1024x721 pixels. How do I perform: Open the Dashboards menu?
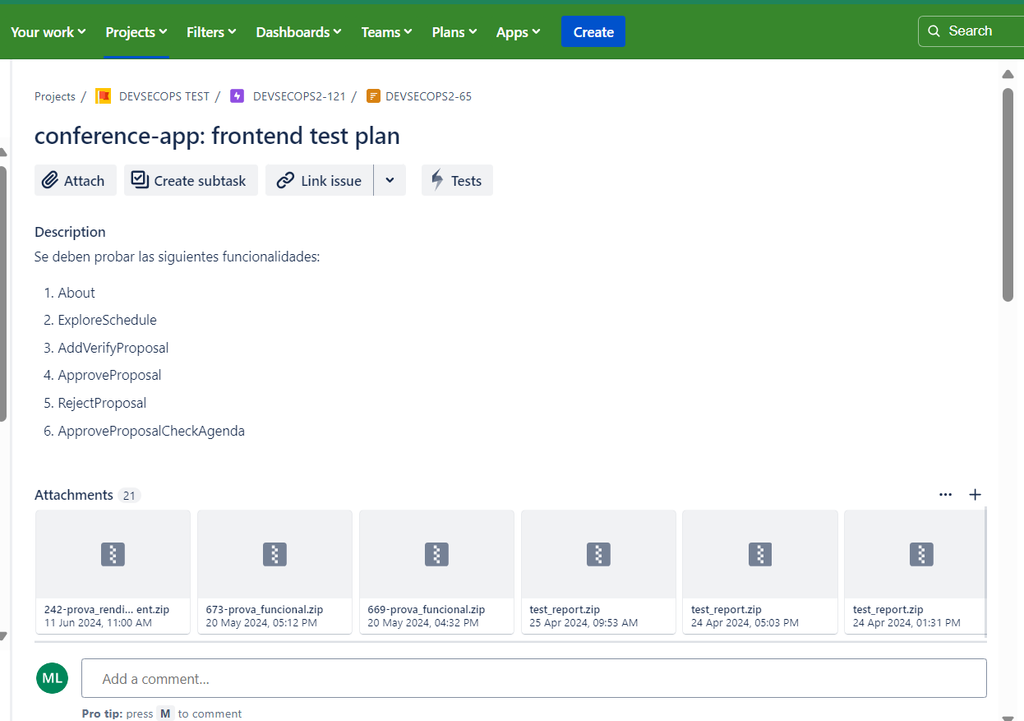point(298,32)
